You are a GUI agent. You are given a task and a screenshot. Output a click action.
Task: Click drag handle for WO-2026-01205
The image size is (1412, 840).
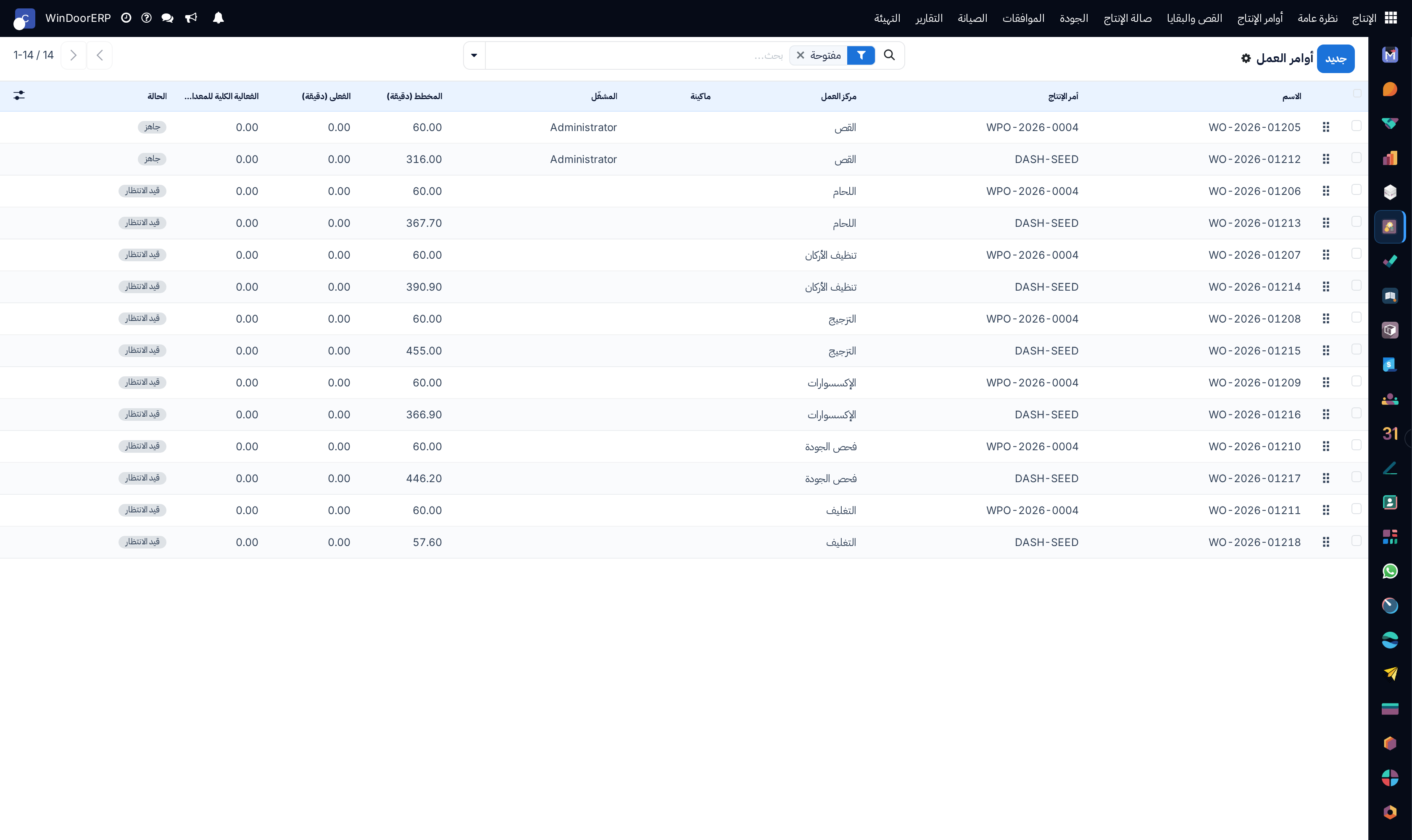click(x=1326, y=127)
